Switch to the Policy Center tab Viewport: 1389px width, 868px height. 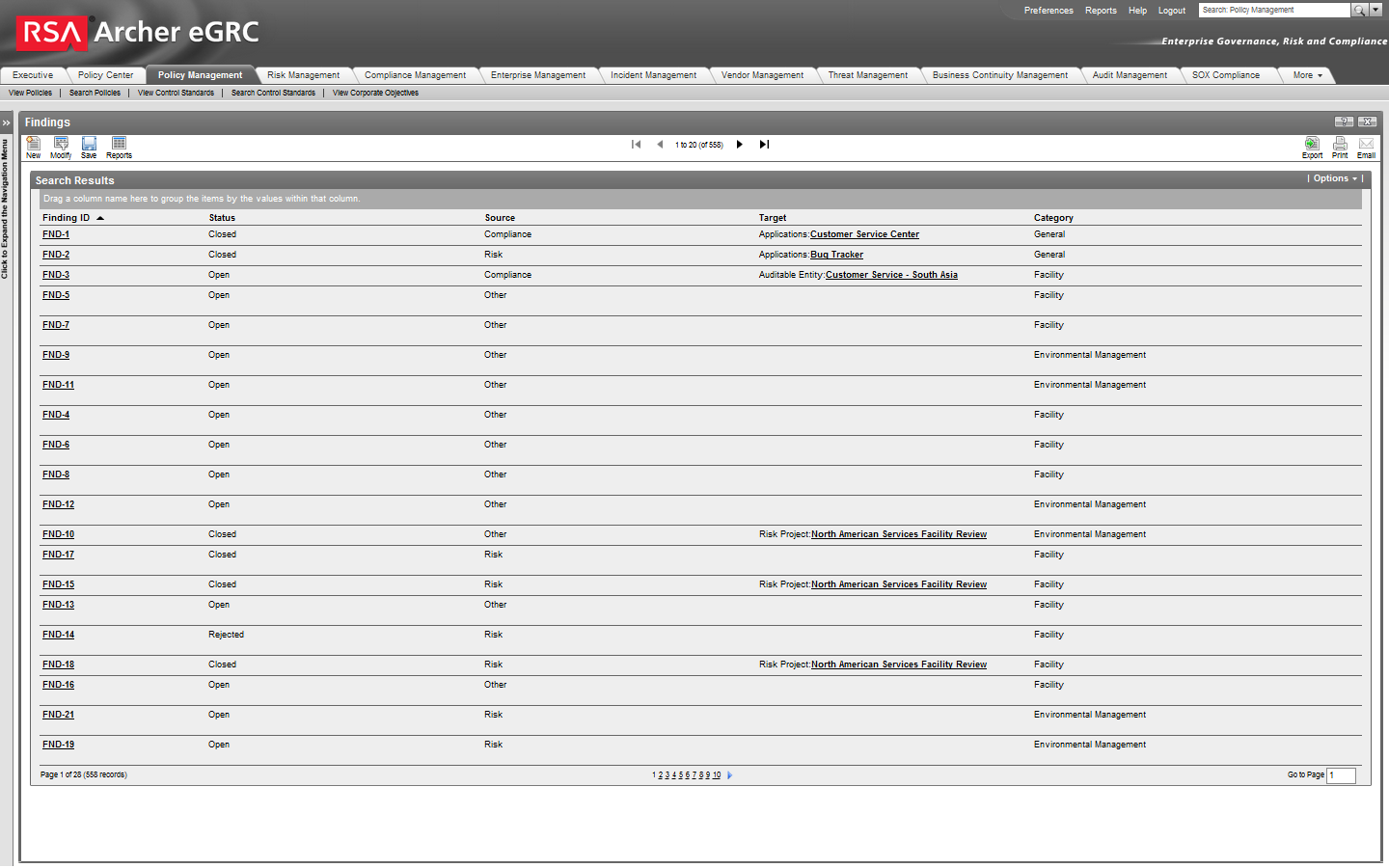tap(105, 75)
